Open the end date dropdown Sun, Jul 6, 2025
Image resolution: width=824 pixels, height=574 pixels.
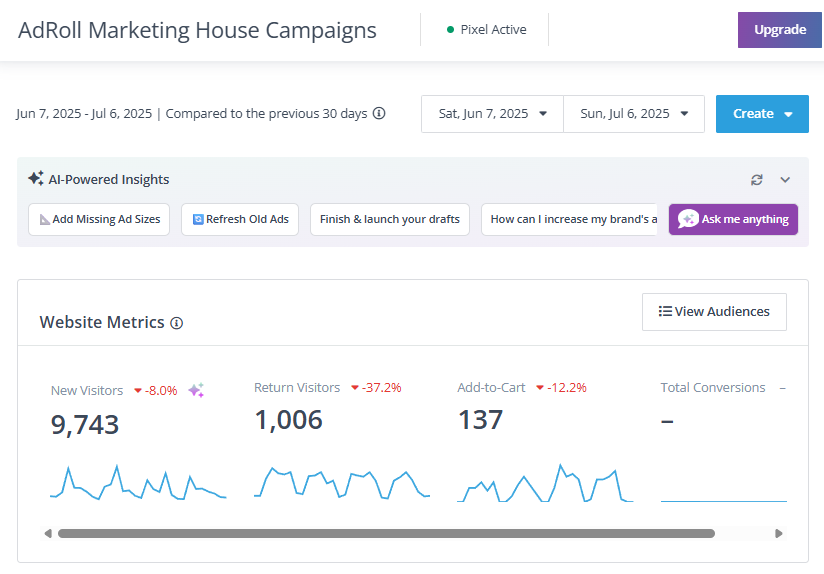coord(634,114)
